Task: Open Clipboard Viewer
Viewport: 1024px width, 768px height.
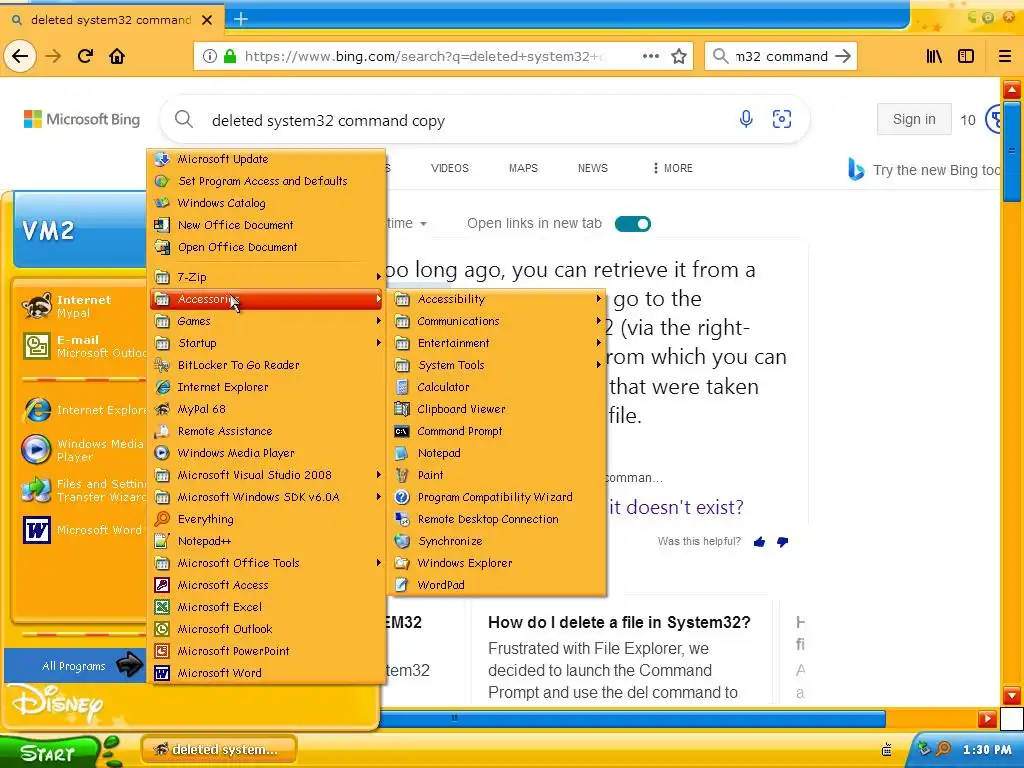Action: click(x=461, y=409)
